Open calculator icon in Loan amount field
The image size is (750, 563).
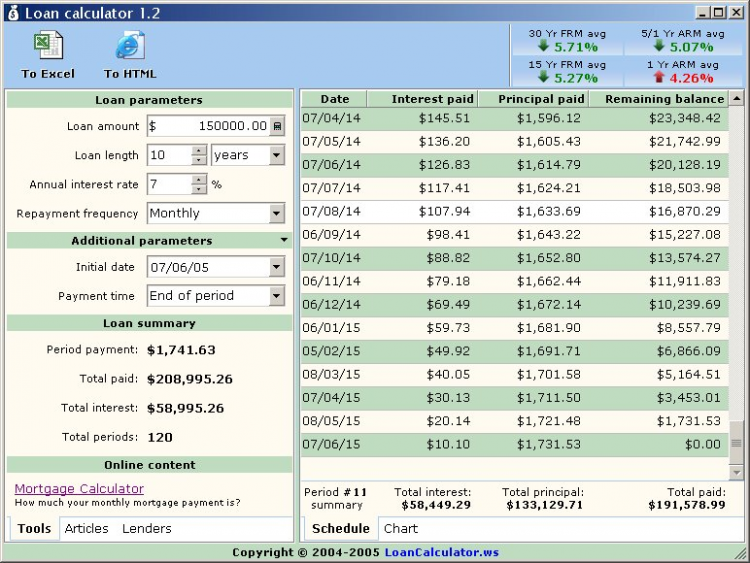[277, 126]
